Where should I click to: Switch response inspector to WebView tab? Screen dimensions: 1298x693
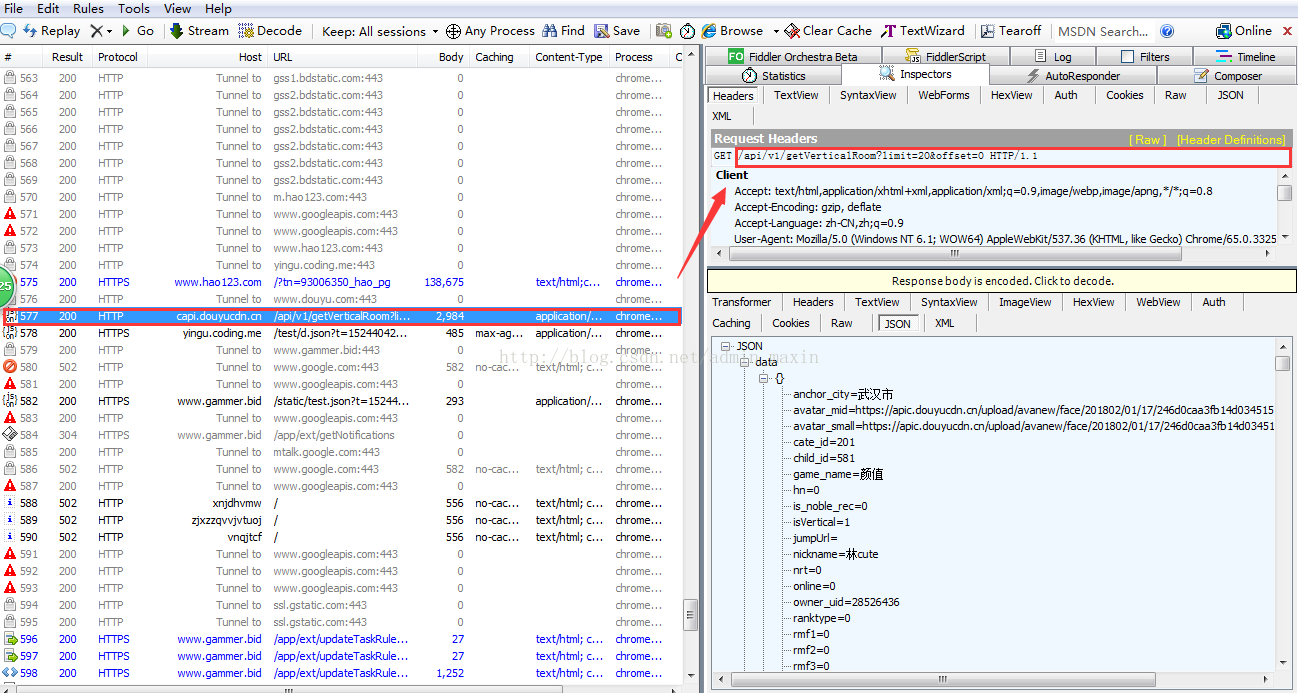pyautogui.click(x=1158, y=302)
